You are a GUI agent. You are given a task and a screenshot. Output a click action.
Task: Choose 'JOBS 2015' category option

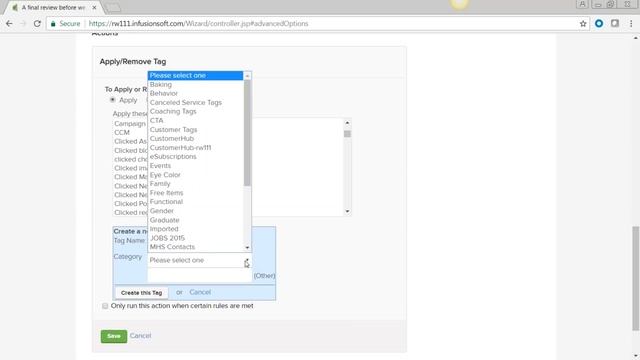click(196, 238)
